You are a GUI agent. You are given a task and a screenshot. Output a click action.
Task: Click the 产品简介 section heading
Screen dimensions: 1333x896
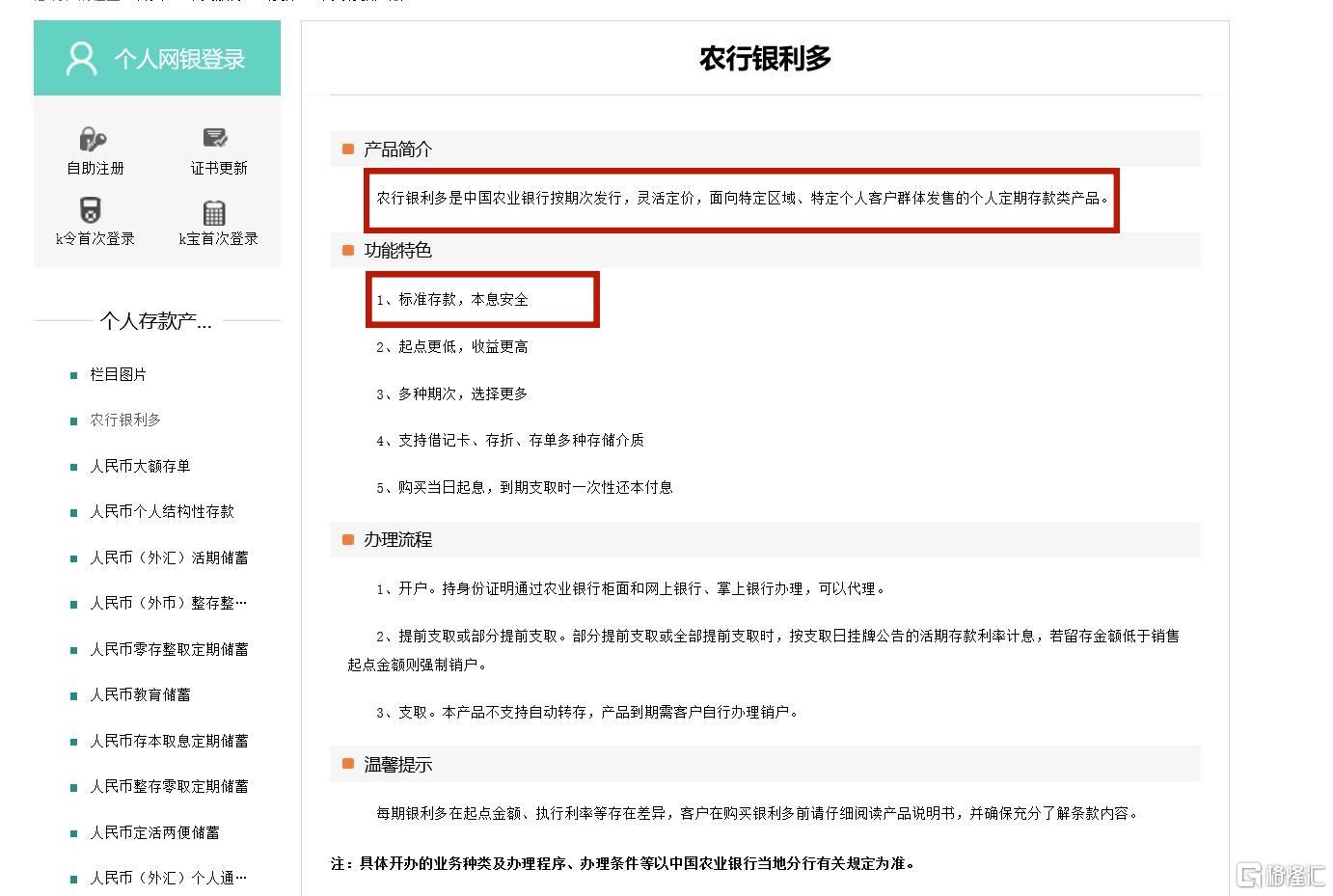(x=397, y=149)
